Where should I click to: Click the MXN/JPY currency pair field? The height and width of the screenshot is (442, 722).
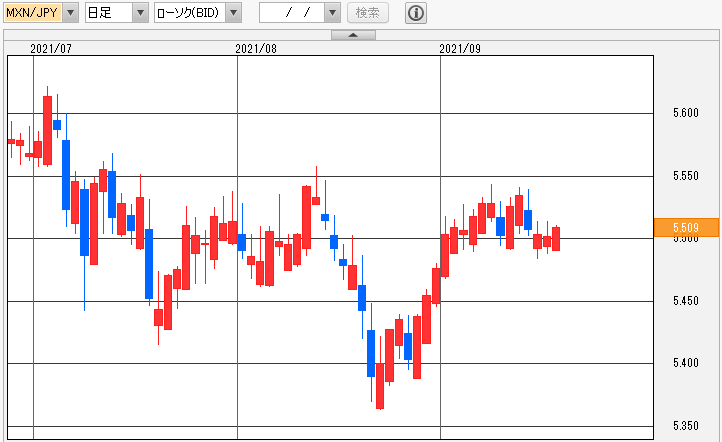pyautogui.click(x=33, y=12)
